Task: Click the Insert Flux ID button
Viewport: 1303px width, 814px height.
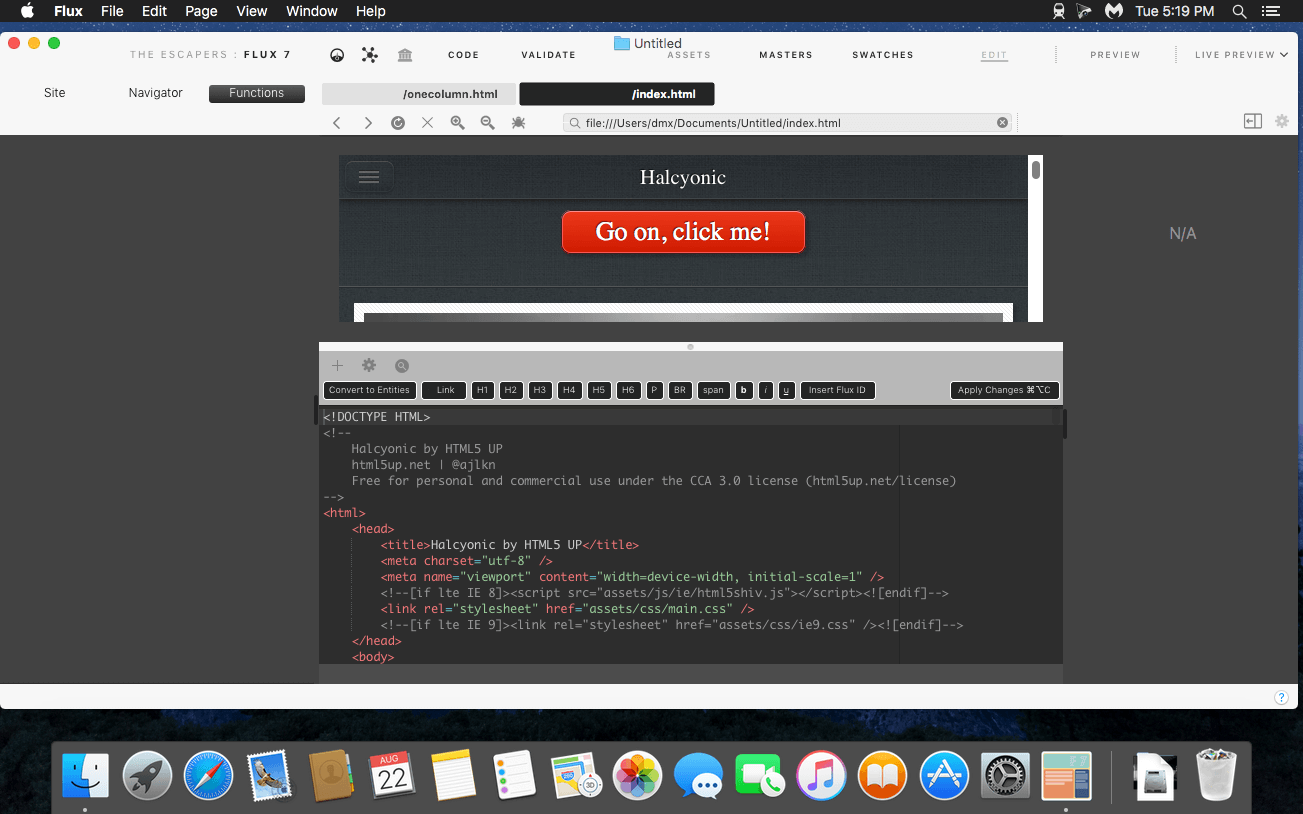Action: pos(837,390)
